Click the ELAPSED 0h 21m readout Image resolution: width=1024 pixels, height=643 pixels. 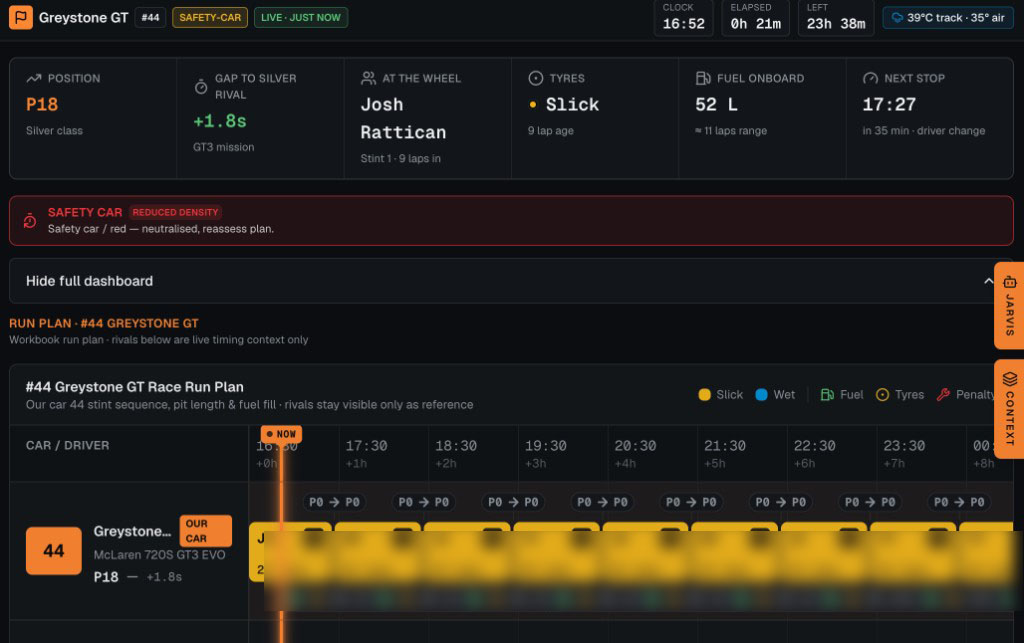click(756, 18)
